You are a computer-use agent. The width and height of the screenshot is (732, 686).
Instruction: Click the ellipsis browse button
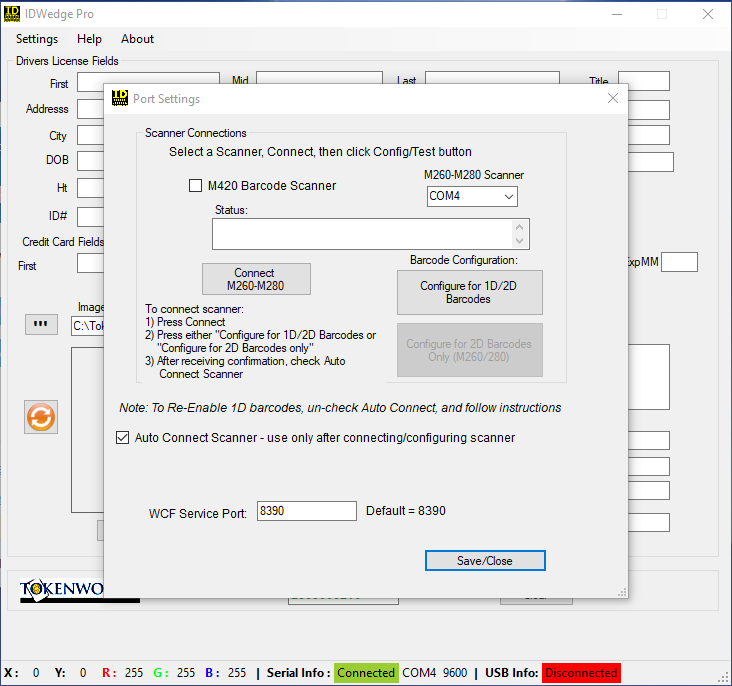(x=41, y=324)
